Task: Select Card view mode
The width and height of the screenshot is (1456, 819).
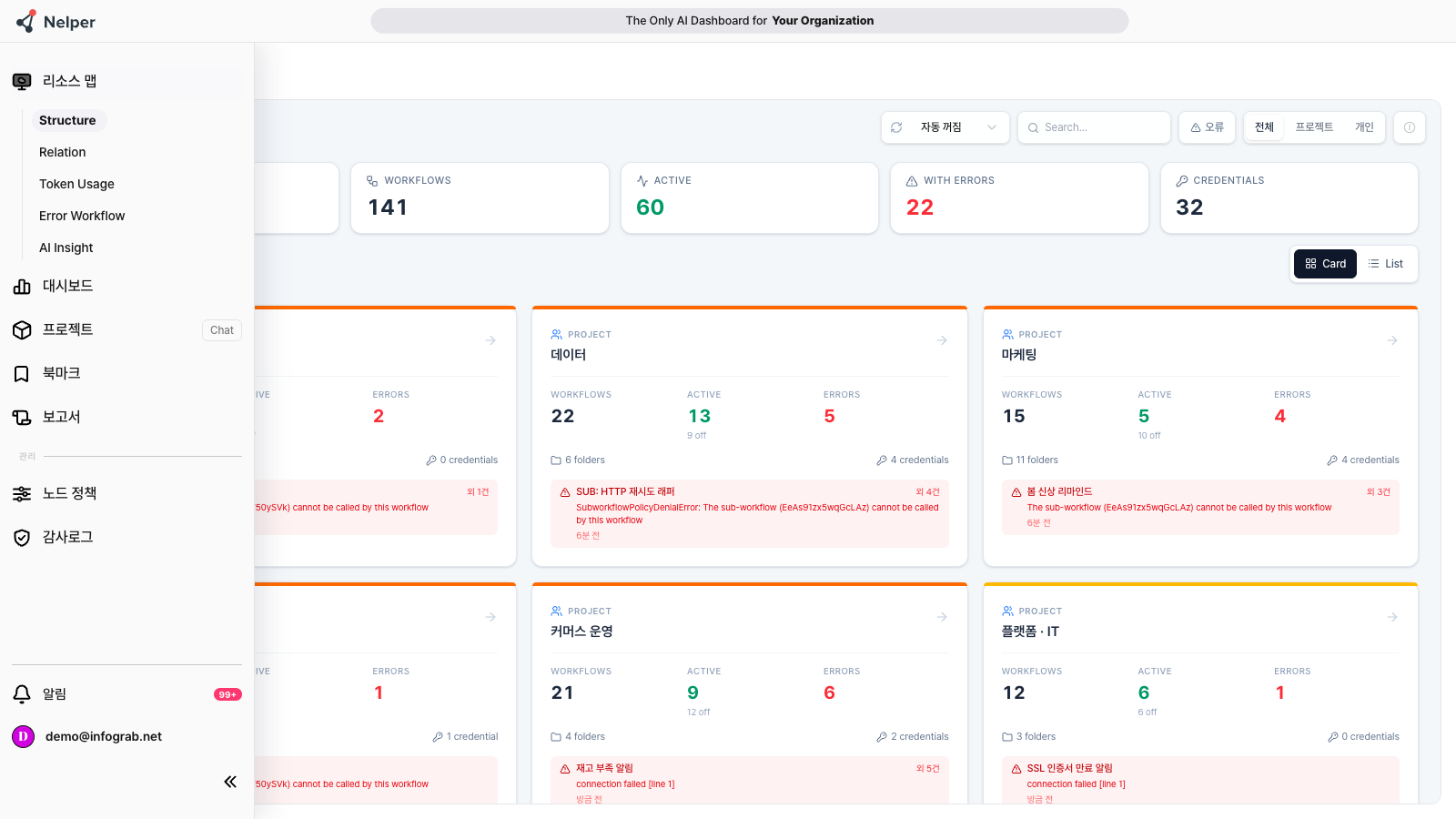Action: coord(1325,264)
